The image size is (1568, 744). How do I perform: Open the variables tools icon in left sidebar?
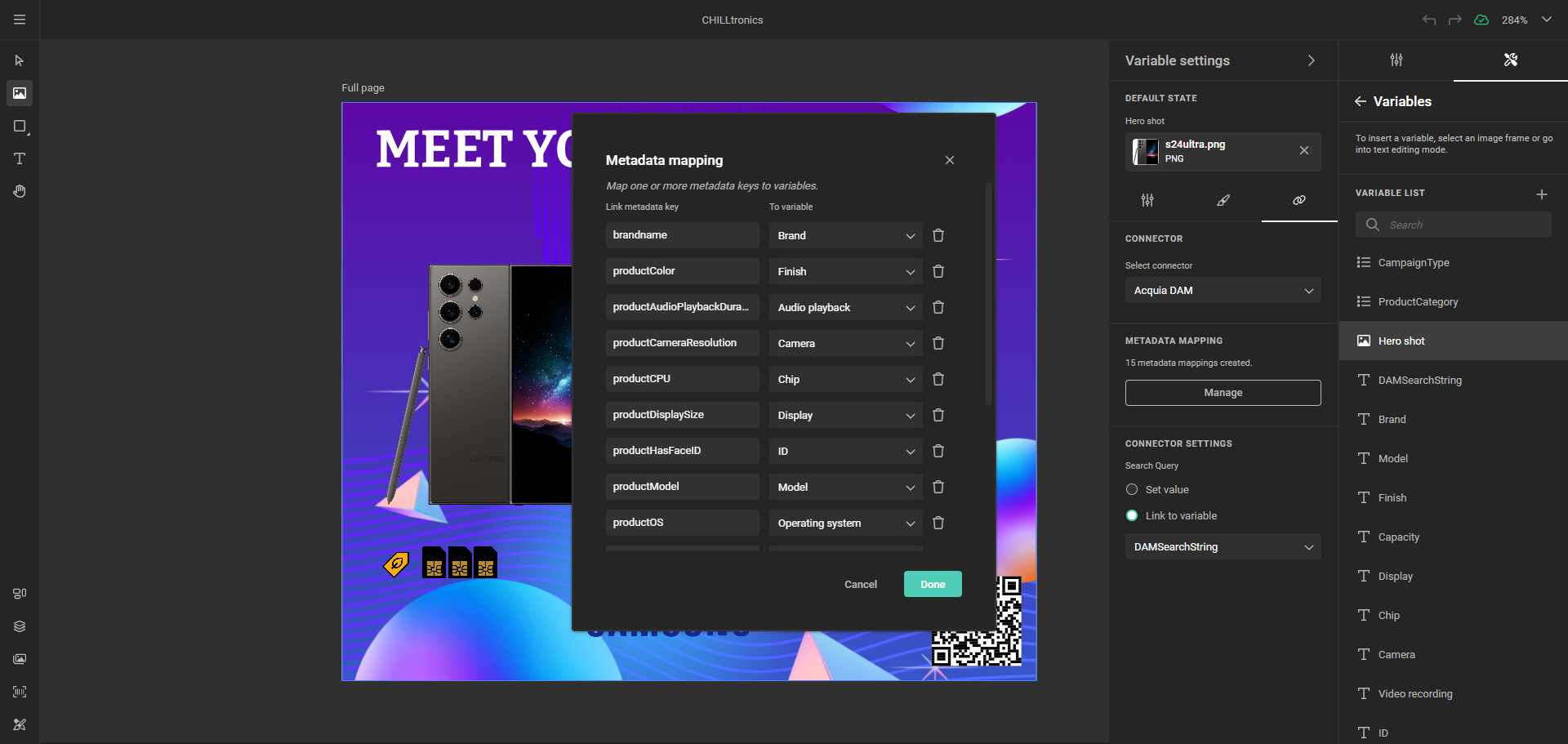click(20, 724)
